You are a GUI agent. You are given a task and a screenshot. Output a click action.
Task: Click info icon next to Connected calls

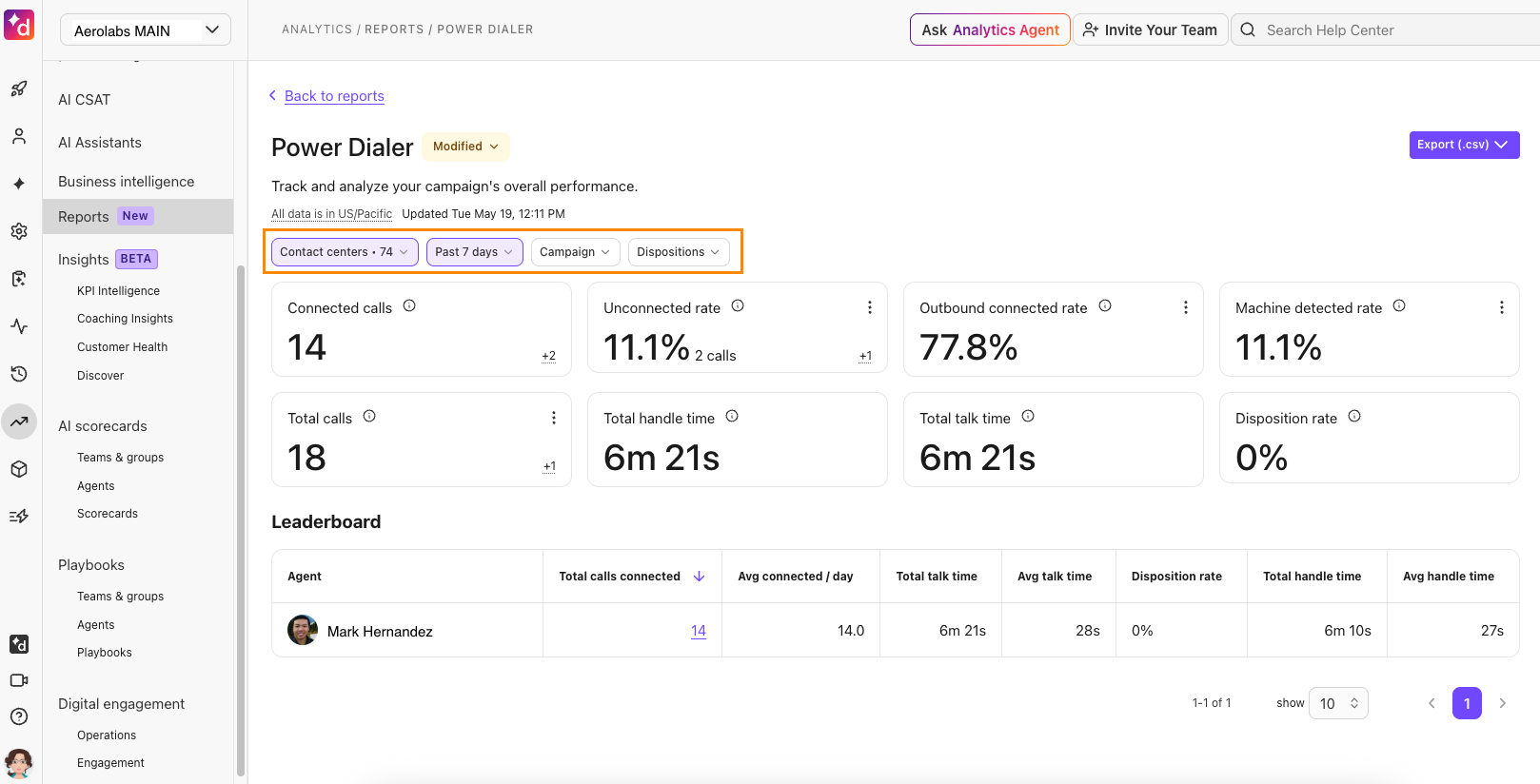[x=409, y=306]
